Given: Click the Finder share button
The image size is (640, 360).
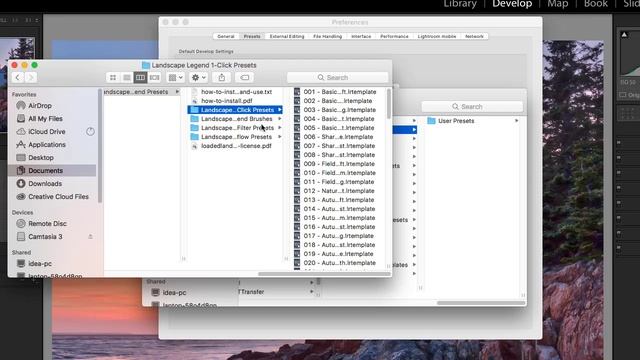Looking at the screenshot, I should [222, 78].
